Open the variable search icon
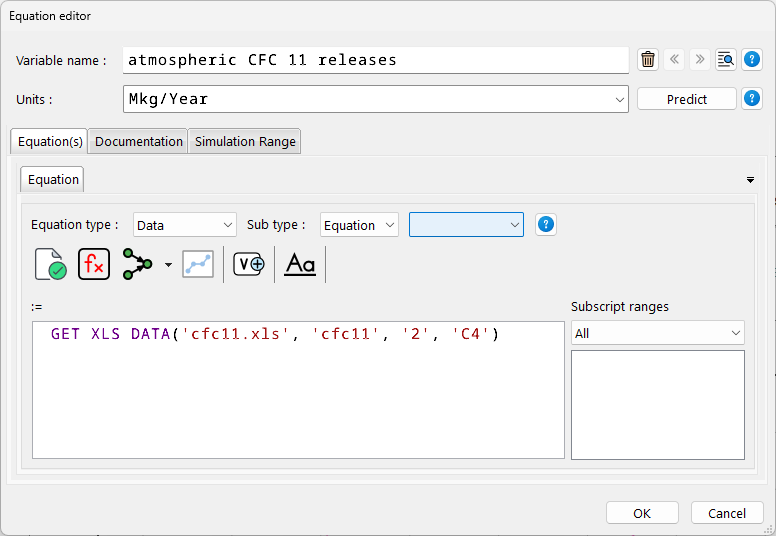This screenshot has width=776, height=536. tap(725, 60)
